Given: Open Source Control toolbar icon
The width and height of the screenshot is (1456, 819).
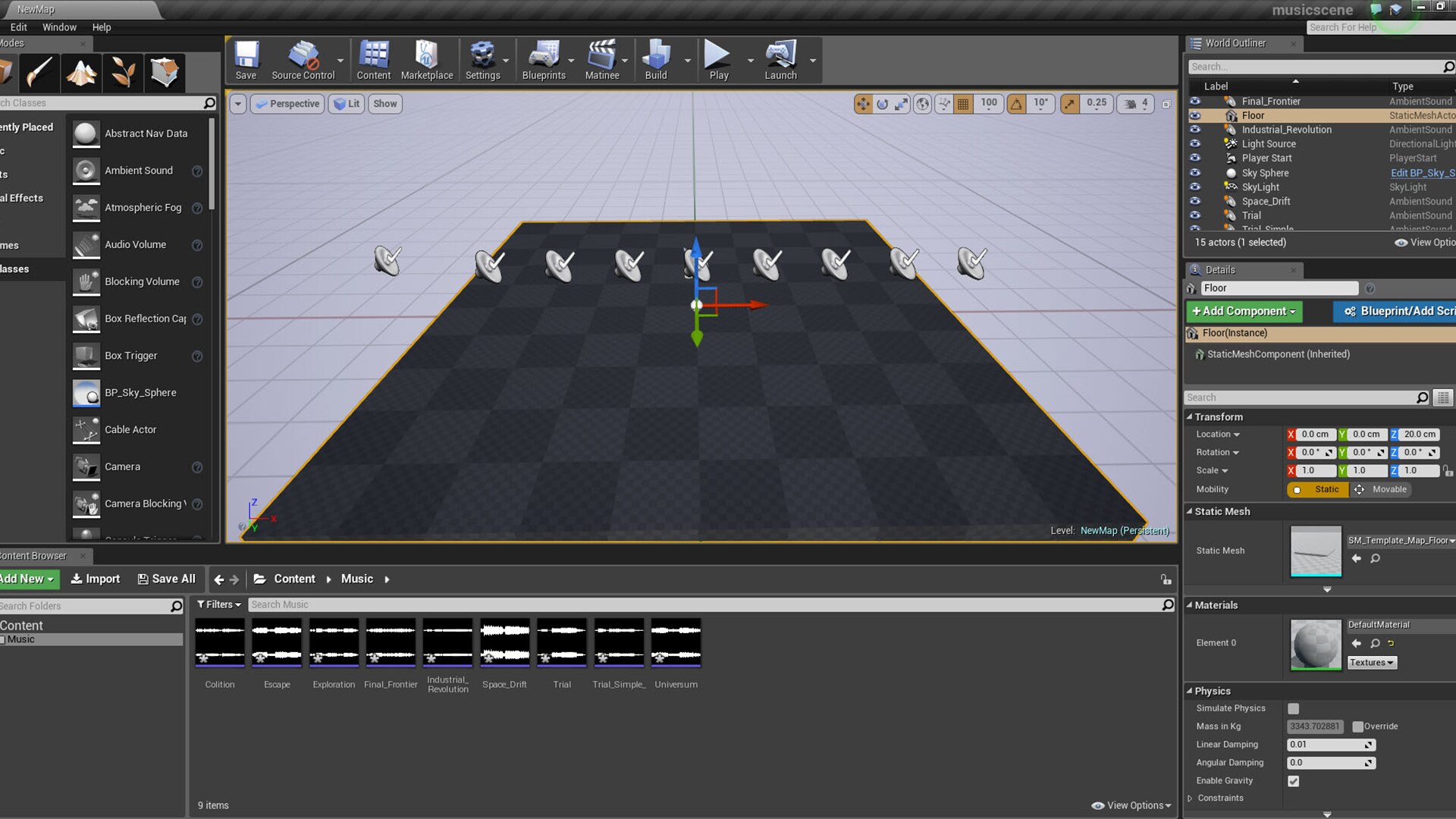Looking at the screenshot, I should coord(303,60).
